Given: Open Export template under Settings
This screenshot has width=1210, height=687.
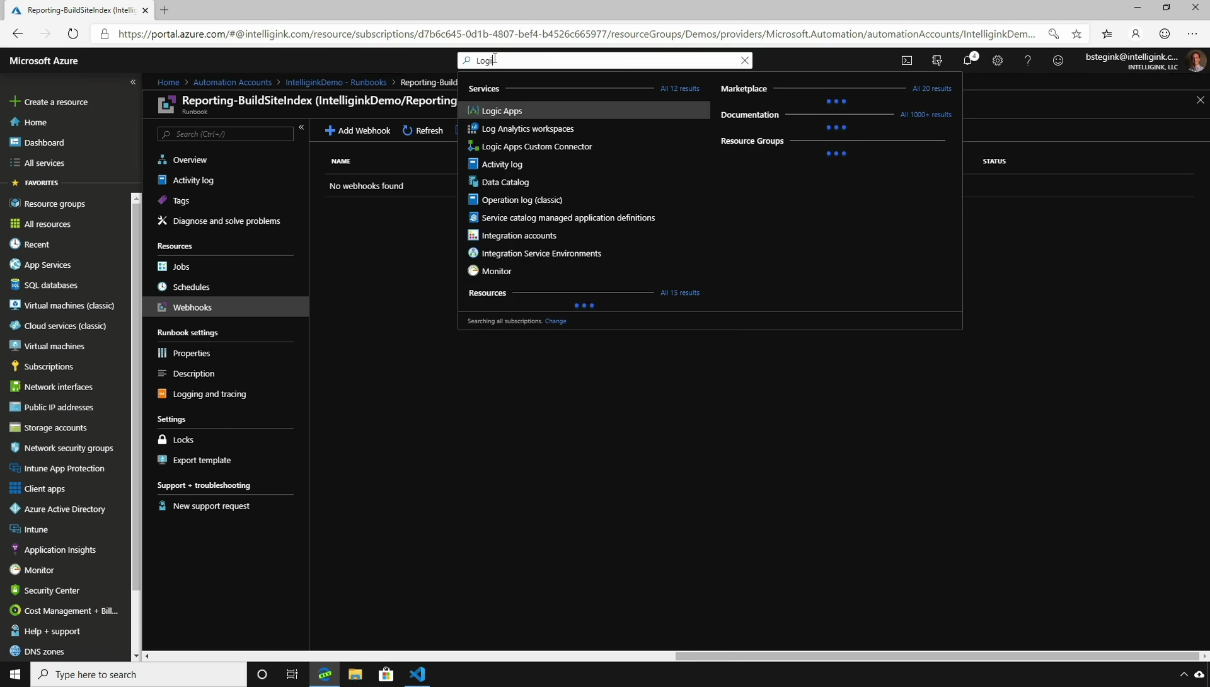Looking at the screenshot, I should pyautogui.click(x=201, y=460).
